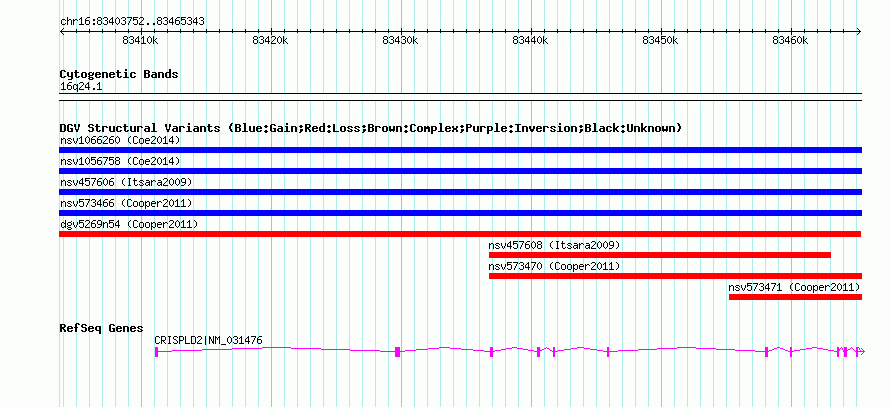Open the dgv5269n54 (Cooper2011) label
The height and width of the screenshot is (407, 890).
tap(129, 224)
